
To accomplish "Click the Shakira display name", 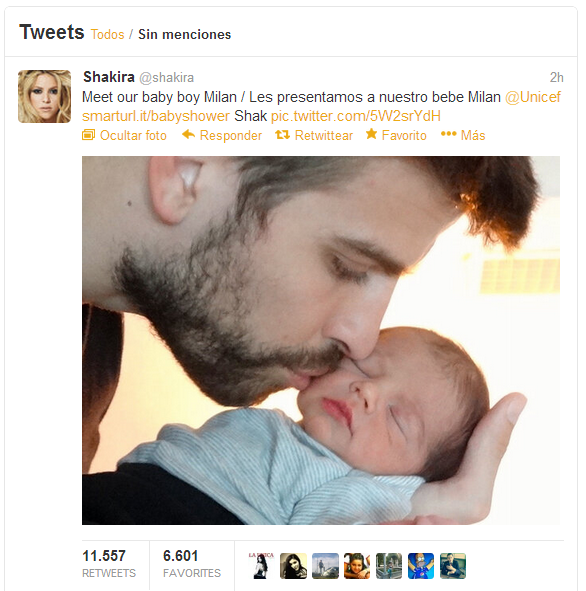I will [x=109, y=77].
